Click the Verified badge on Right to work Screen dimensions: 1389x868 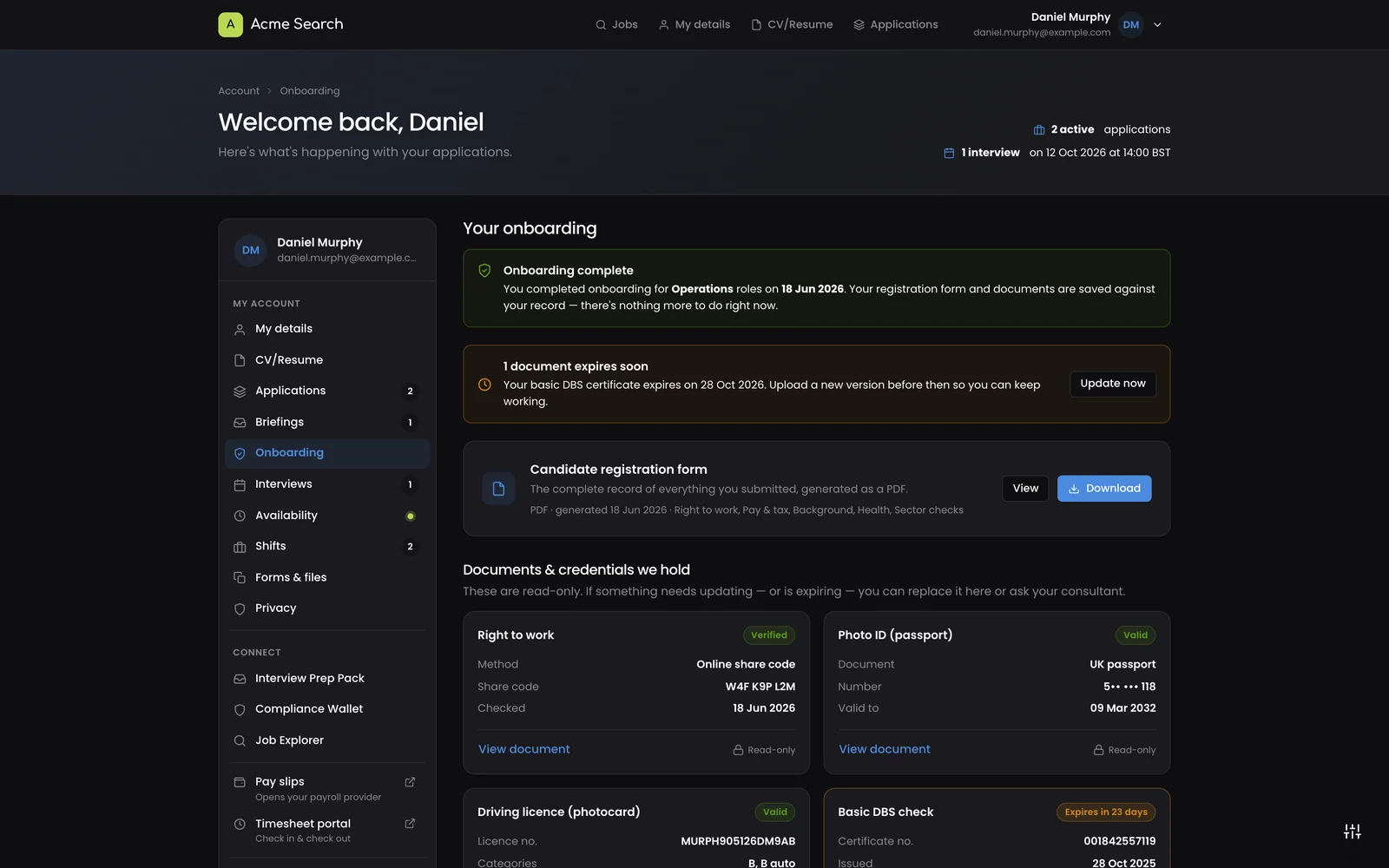[x=769, y=635]
